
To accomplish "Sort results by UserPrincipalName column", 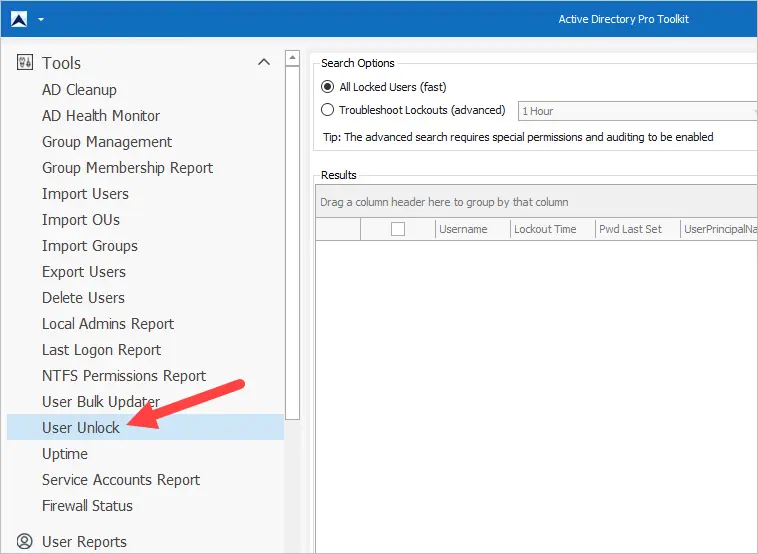I will click(719, 229).
